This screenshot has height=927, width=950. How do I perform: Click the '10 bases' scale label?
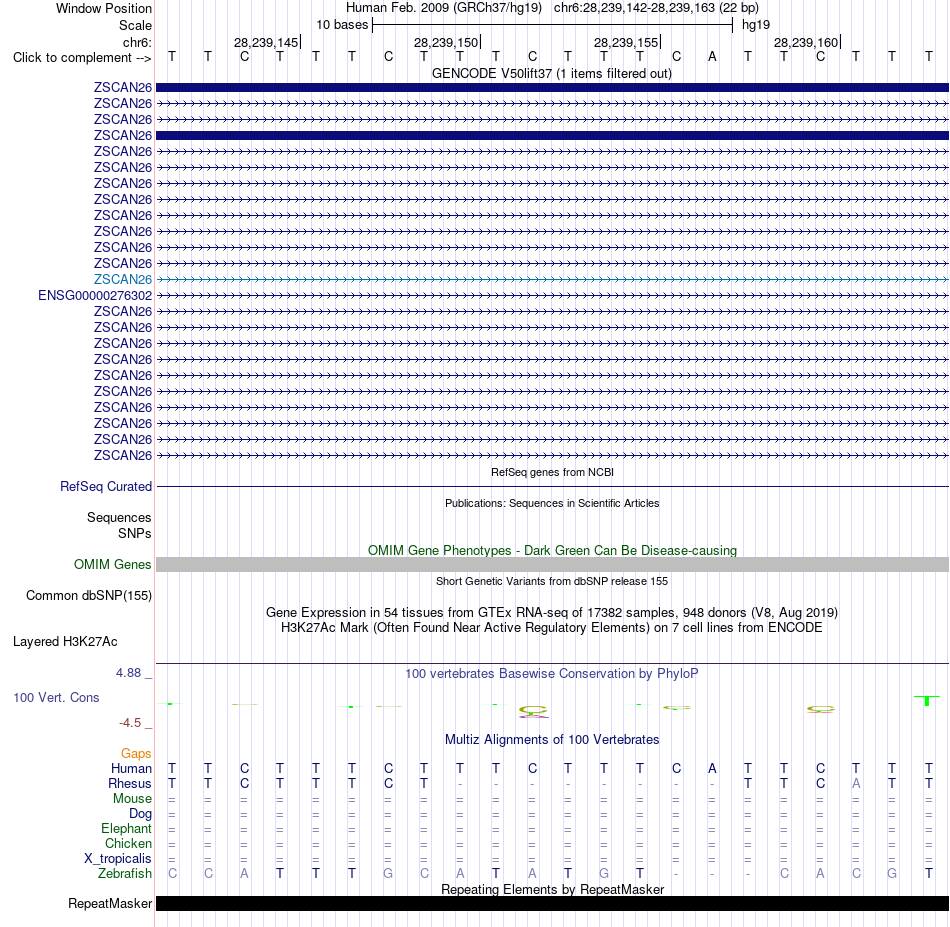tap(342, 25)
